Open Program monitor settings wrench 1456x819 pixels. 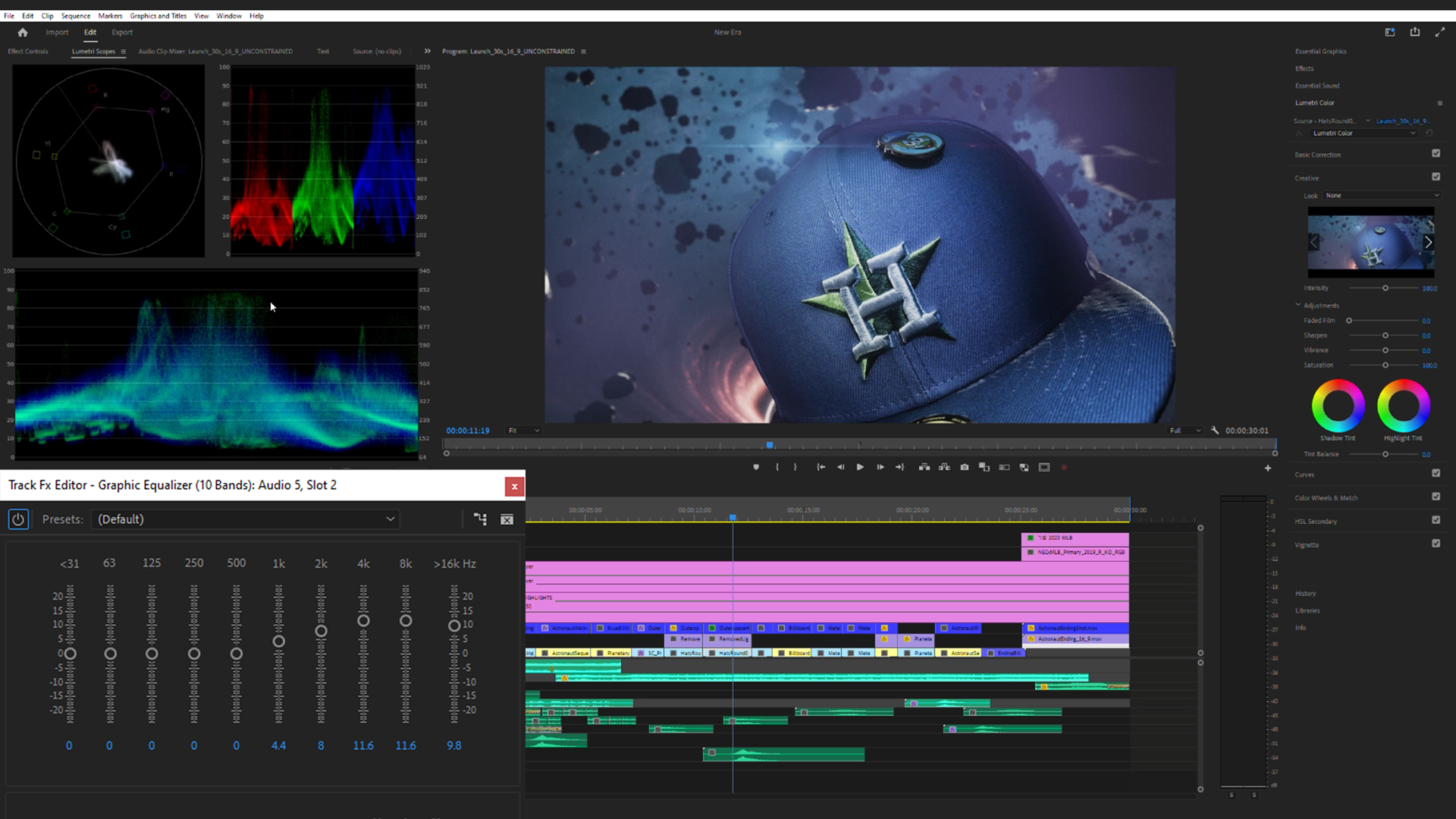1215,430
